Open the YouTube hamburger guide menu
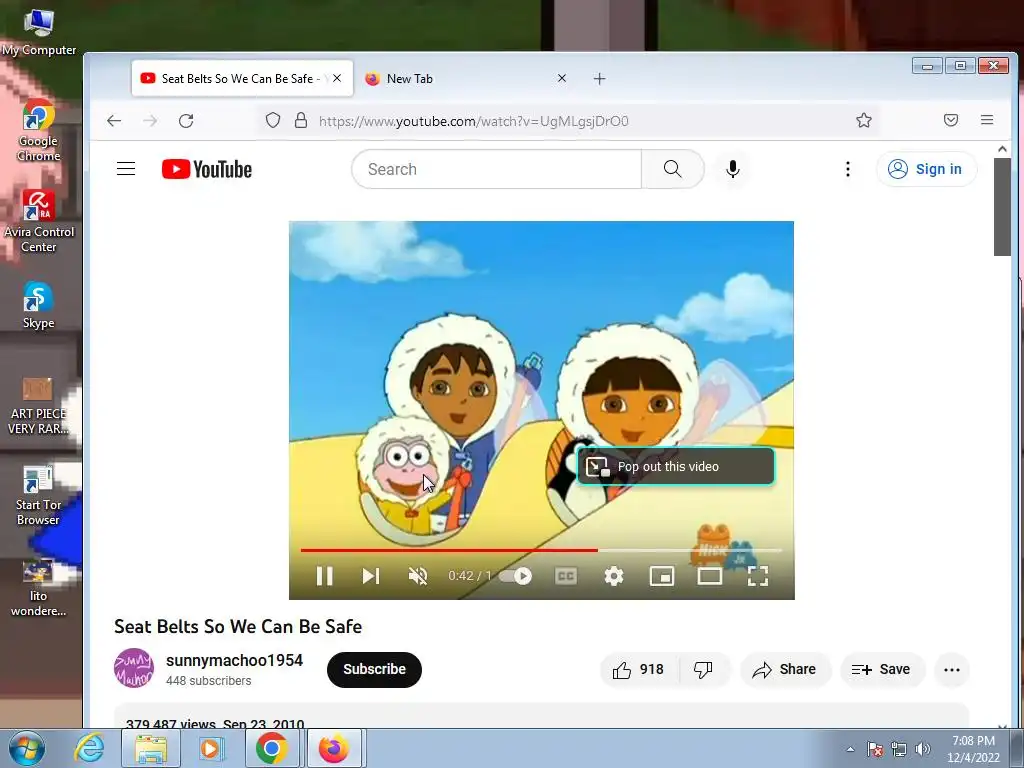The image size is (1024, 768). click(x=126, y=169)
